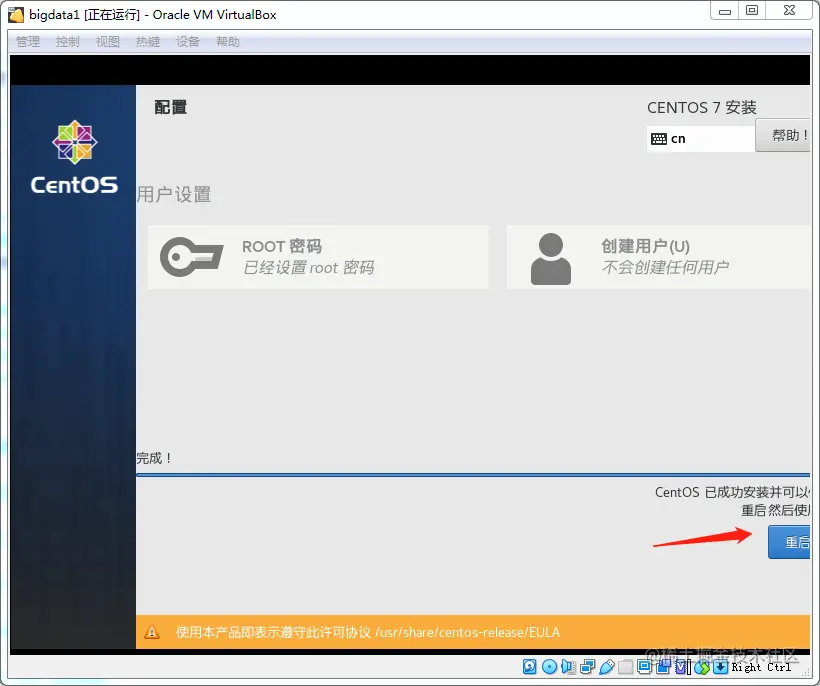Click the VirtualBox window title icon

[16, 15]
